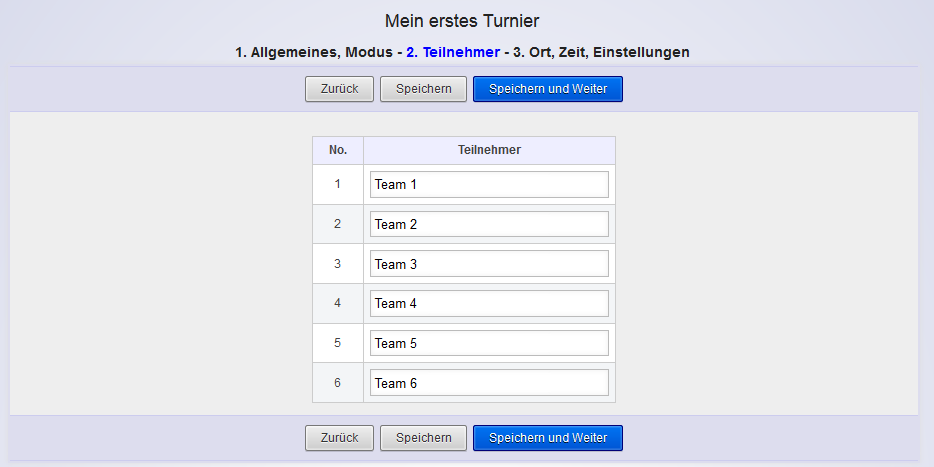Click upper Speichern und Weiter button
The width and height of the screenshot is (934, 467).
(x=547, y=89)
